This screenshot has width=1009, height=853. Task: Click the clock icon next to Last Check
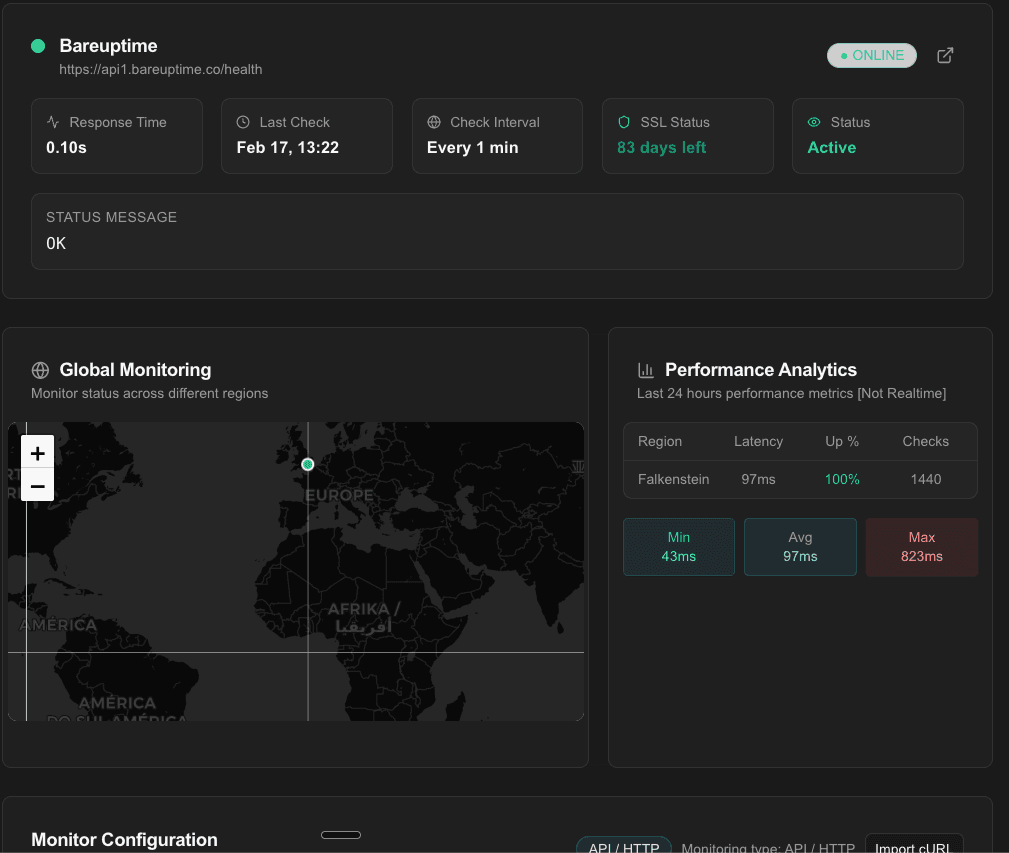242,121
